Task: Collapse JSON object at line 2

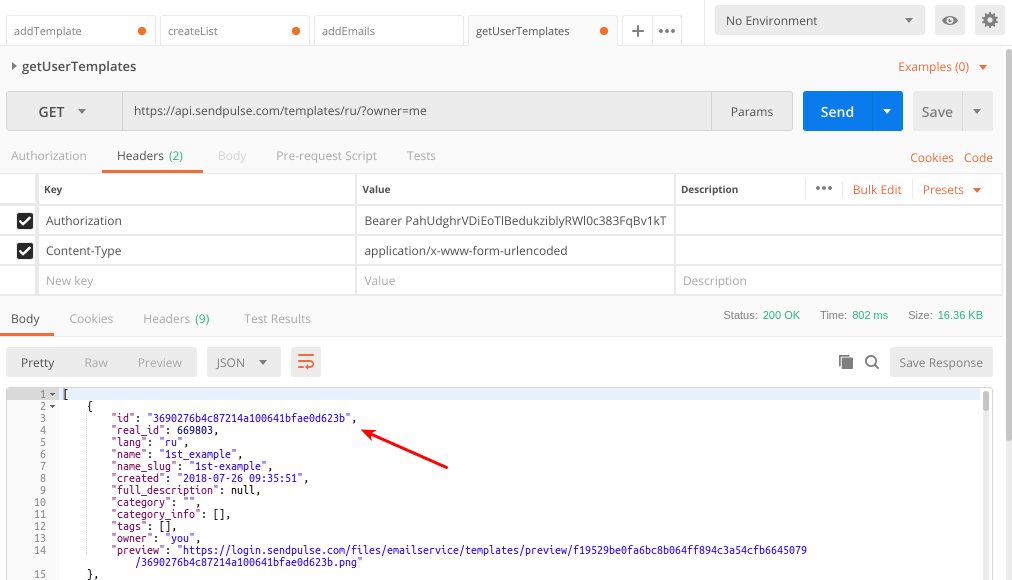Action: pos(53,407)
